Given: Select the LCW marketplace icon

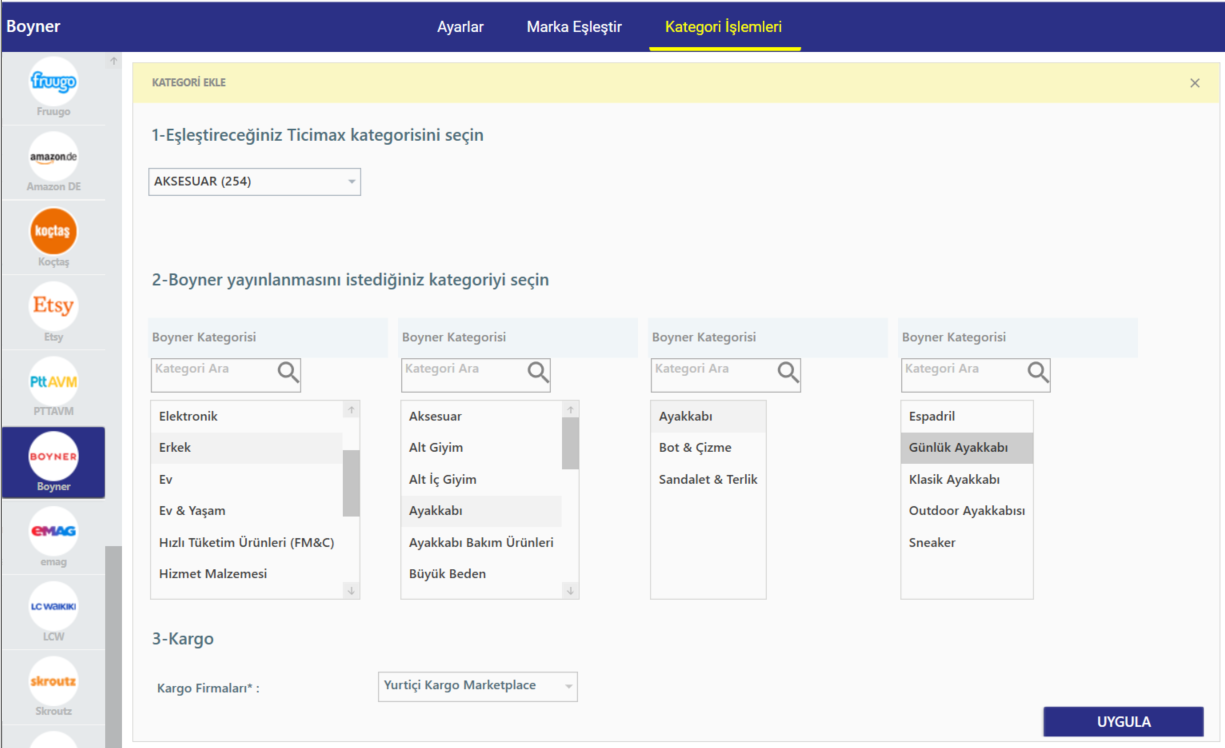Looking at the screenshot, I should coord(53,606).
